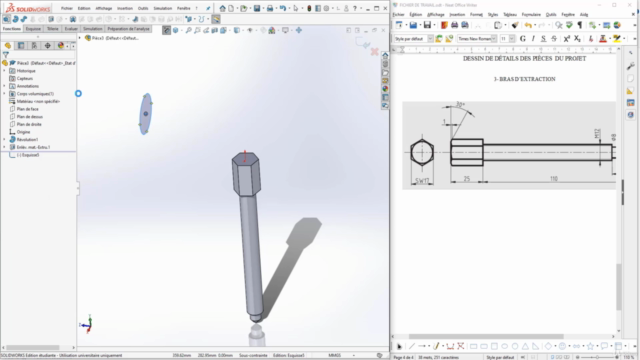Adjust Writer zoom slider in status bar
640x360 pixels.
(x=597, y=357)
